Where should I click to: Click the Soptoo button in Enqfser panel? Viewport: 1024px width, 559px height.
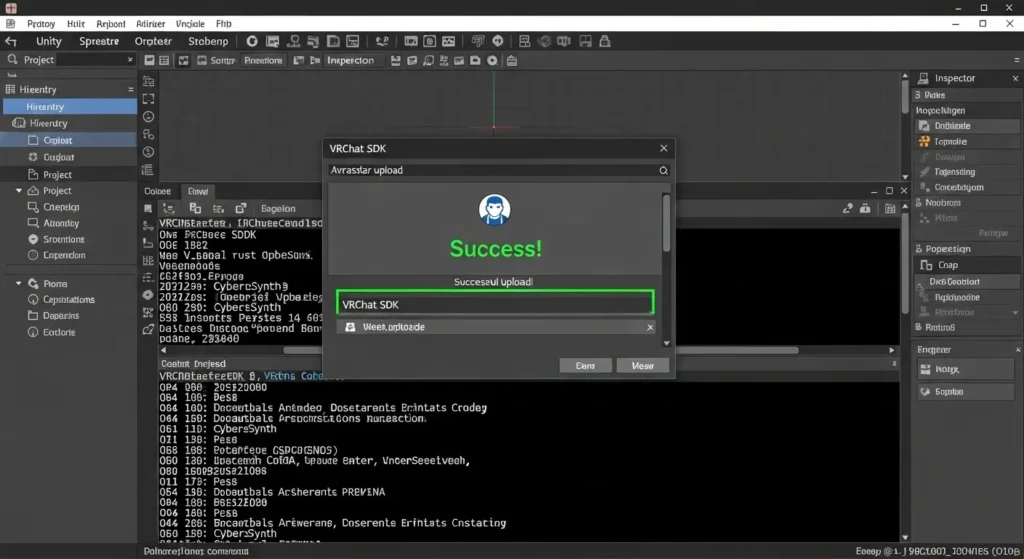coord(965,392)
